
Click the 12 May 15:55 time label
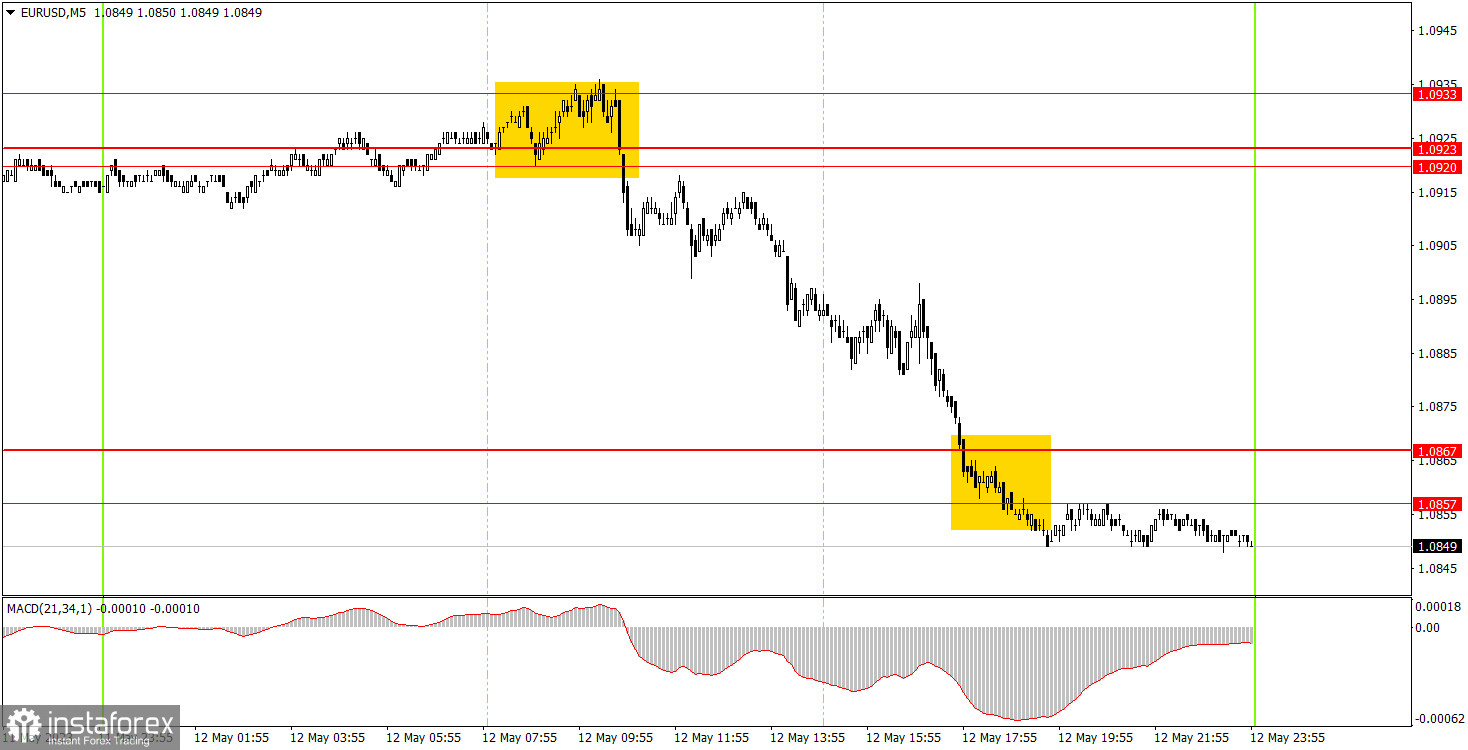[902, 738]
